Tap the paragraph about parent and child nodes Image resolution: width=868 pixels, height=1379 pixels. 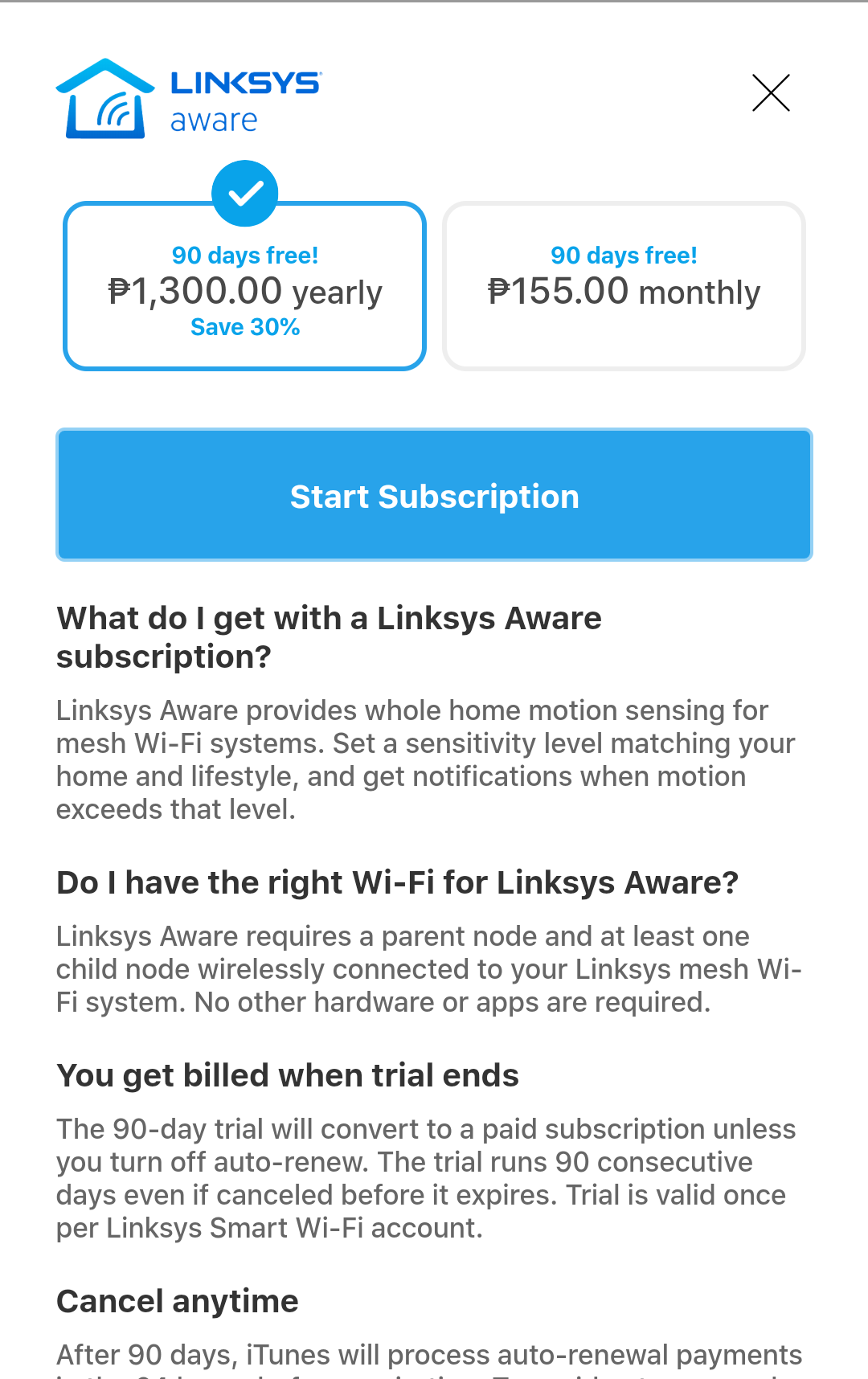pyautogui.click(x=428, y=969)
